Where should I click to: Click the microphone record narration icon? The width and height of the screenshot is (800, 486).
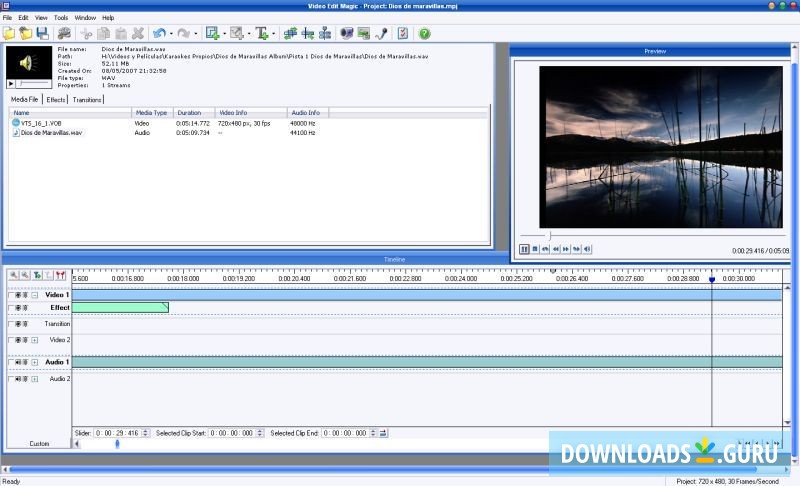tap(381, 33)
